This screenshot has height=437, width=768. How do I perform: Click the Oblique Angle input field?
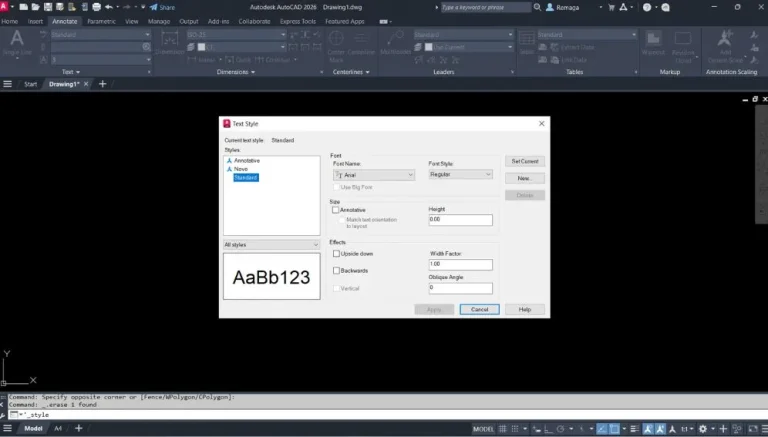click(460, 288)
